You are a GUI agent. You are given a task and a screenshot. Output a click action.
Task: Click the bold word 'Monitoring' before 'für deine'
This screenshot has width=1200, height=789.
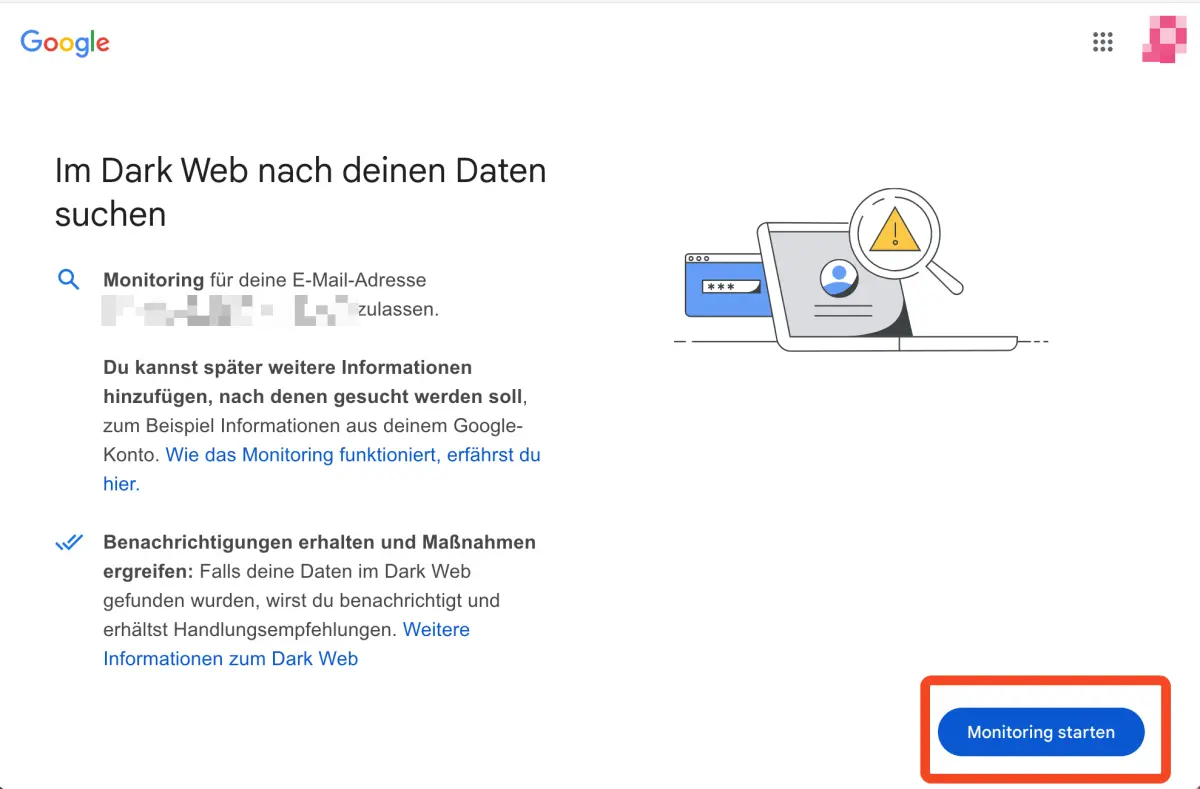click(x=153, y=280)
